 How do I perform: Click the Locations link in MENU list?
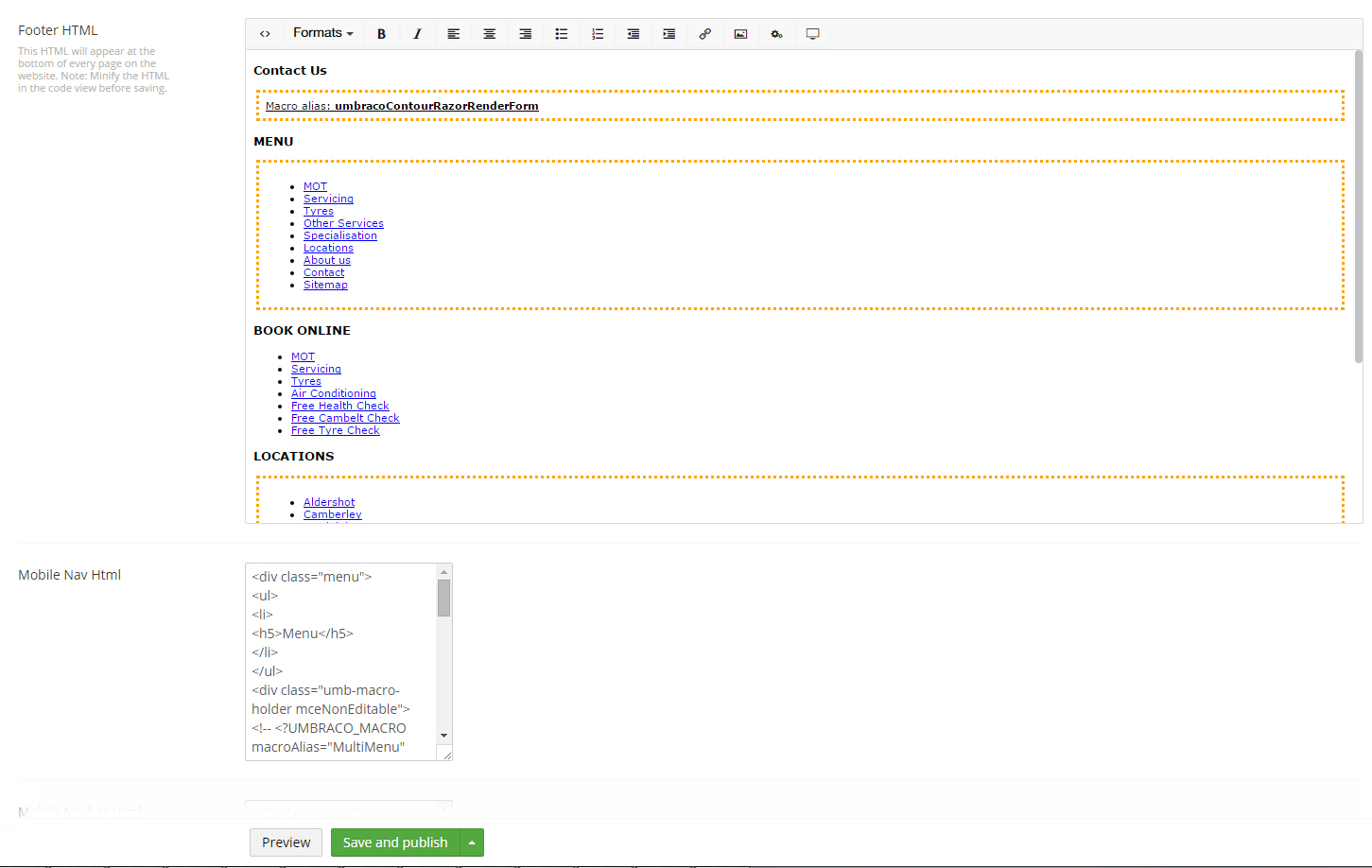tap(328, 249)
